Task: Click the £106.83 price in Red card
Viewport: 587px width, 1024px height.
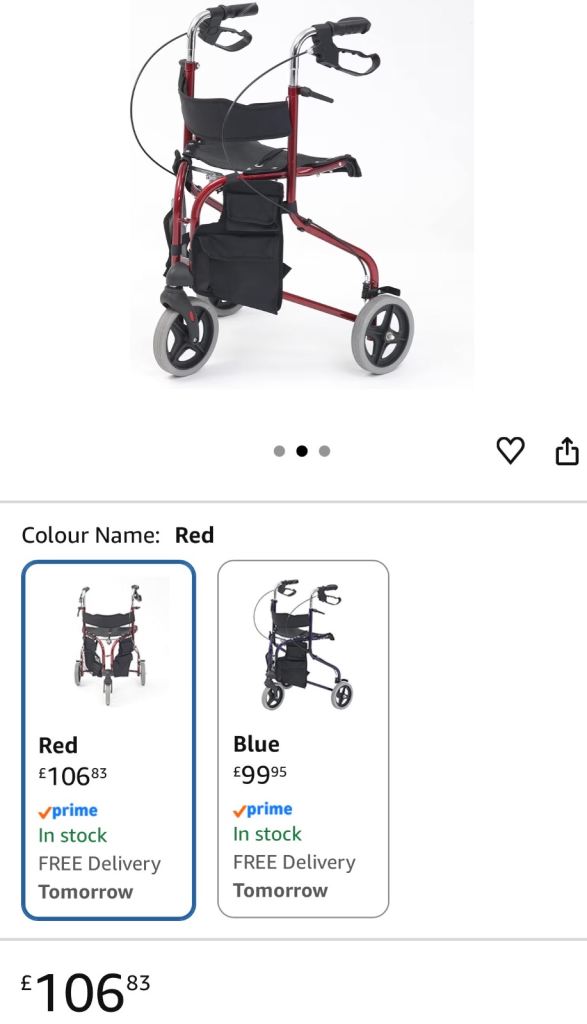Action: point(72,776)
